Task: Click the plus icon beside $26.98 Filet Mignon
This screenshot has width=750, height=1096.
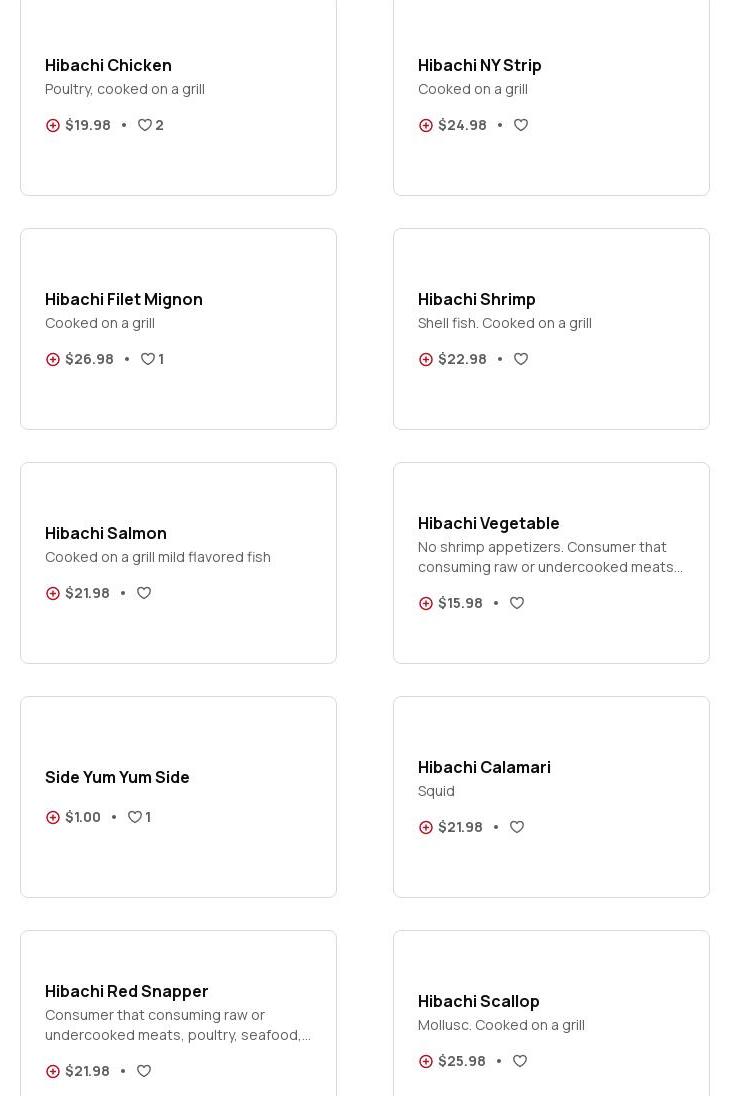Action: 53,359
